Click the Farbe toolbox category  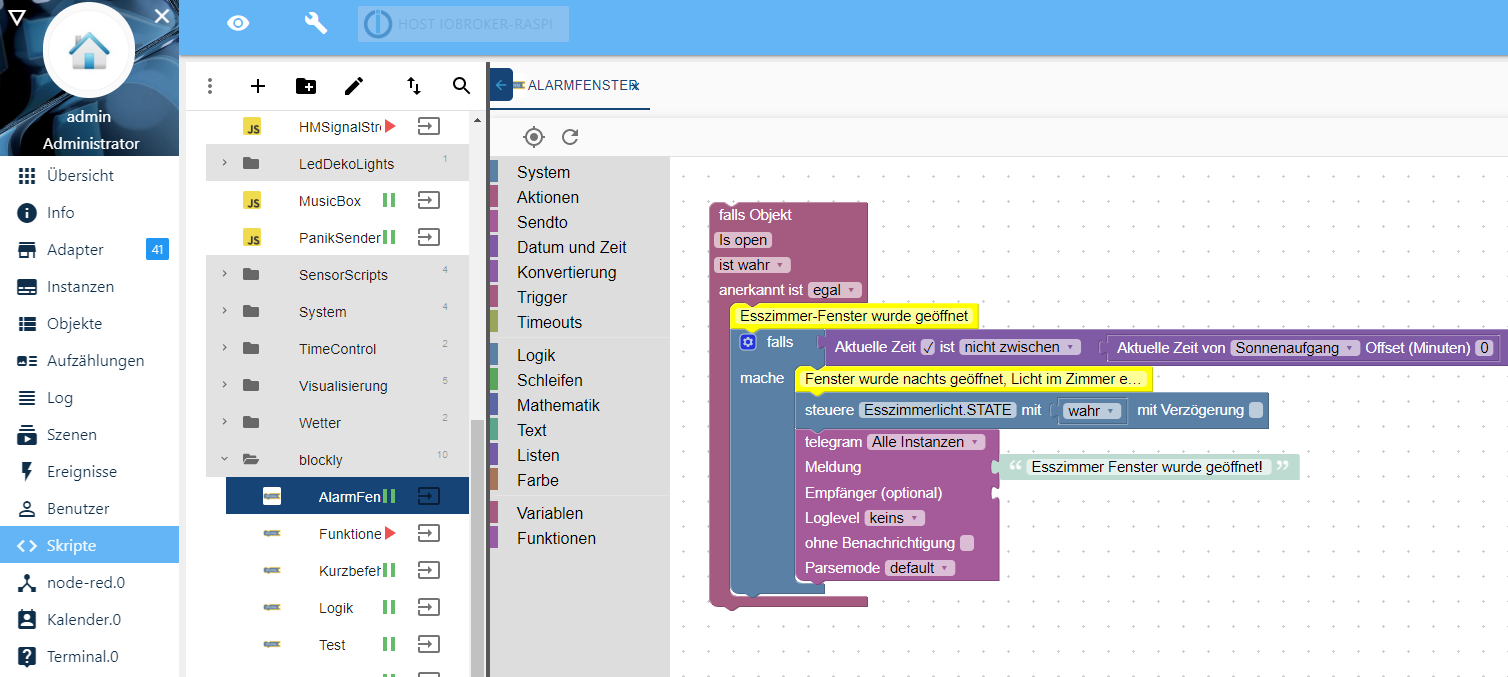[x=537, y=480]
